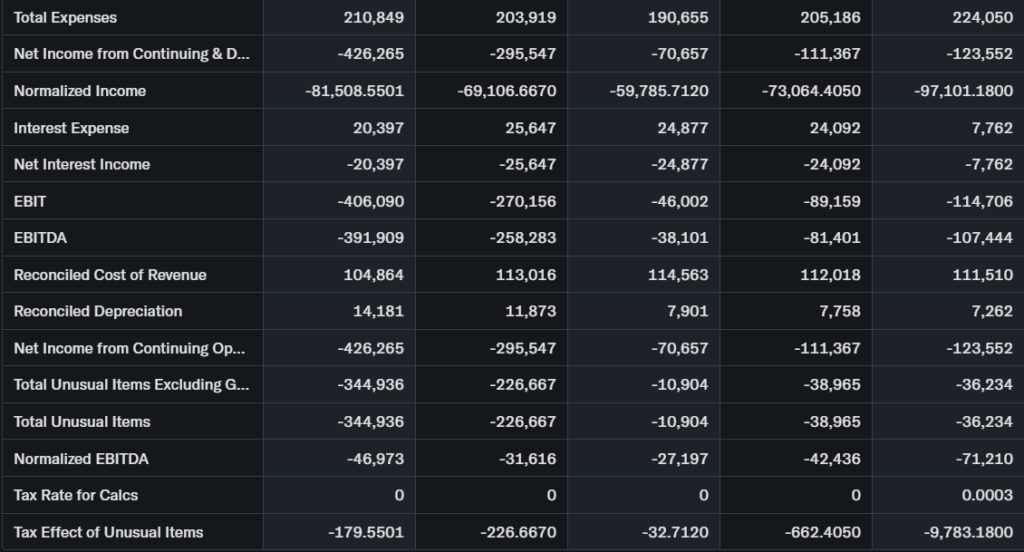Click the Total Unusual Items row label
1024x552 pixels.
click(82, 422)
